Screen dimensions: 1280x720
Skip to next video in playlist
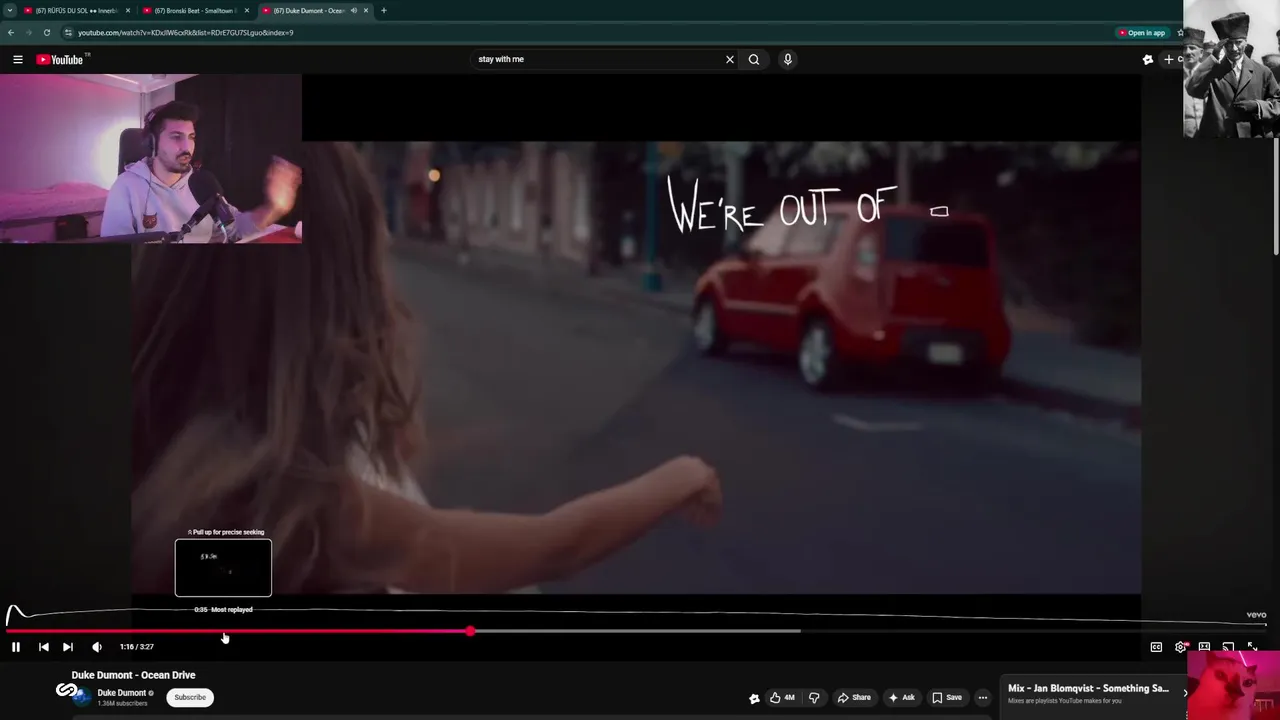point(68,647)
